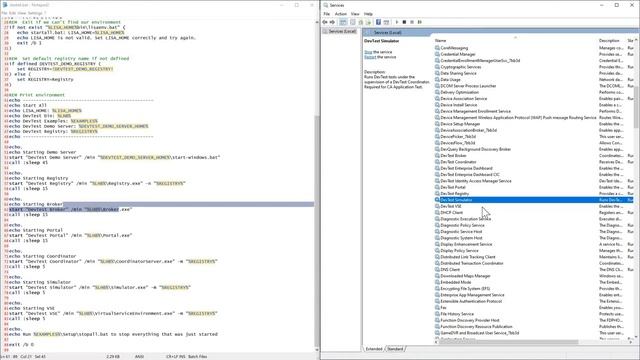The width and height of the screenshot is (640, 360).
Task: Click gear icon of DevTest Registry service
Action: (437, 193)
